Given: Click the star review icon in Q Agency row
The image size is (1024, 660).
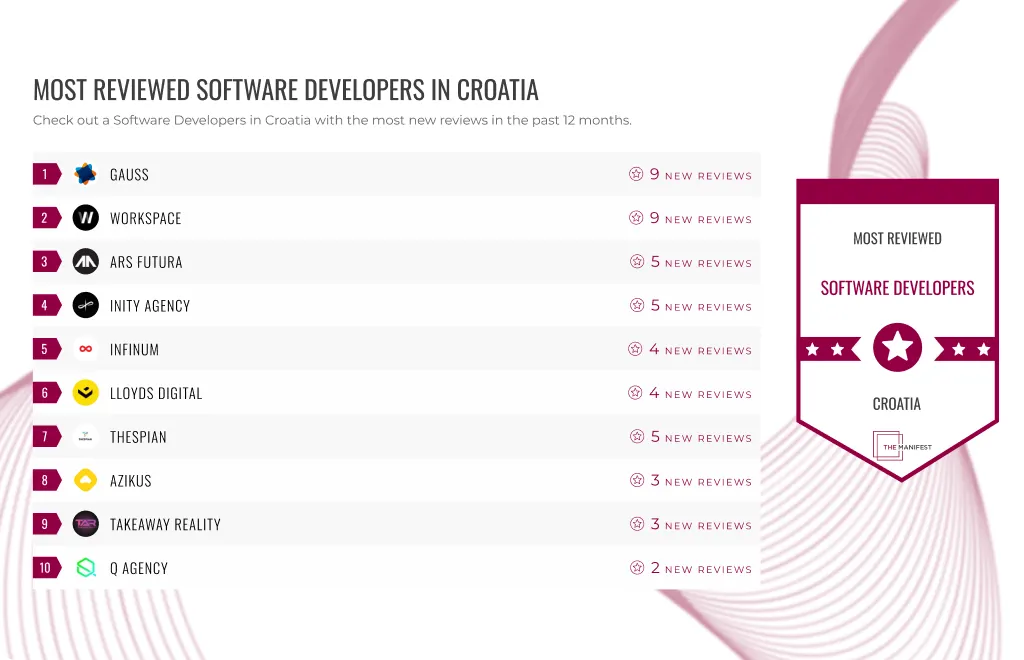Looking at the screenshot, I should pos(637,567).
